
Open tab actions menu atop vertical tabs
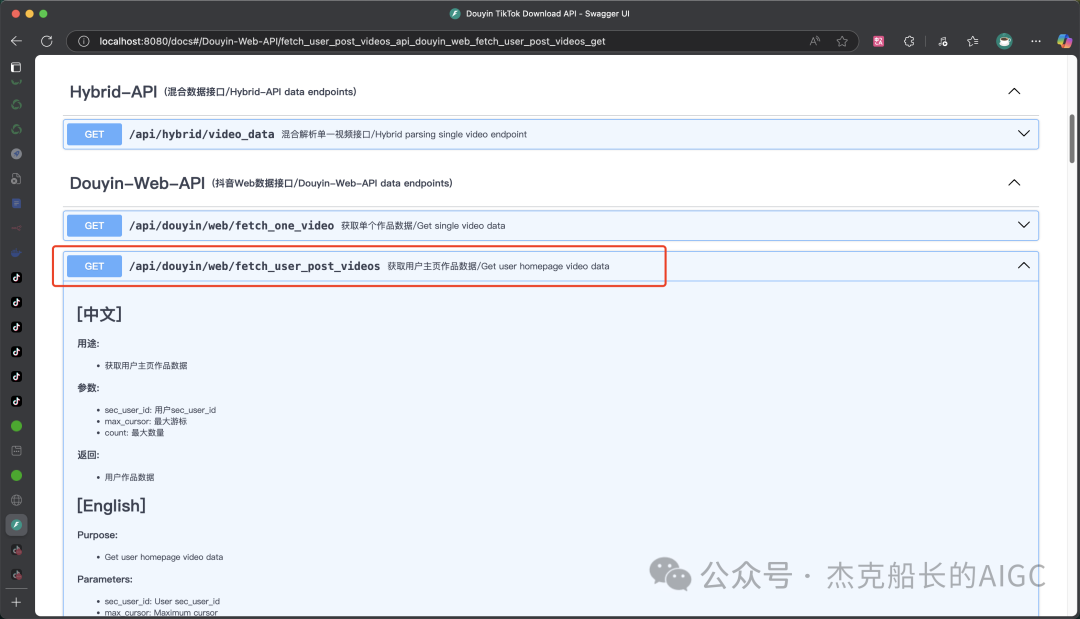point(17,67)
